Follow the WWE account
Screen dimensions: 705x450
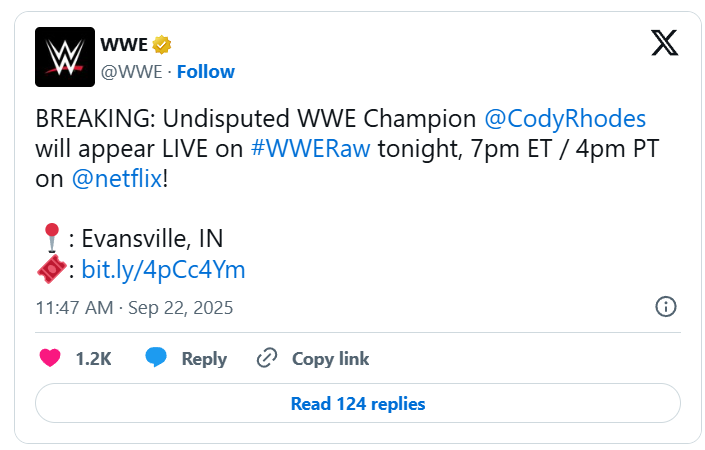click(206, 71)
